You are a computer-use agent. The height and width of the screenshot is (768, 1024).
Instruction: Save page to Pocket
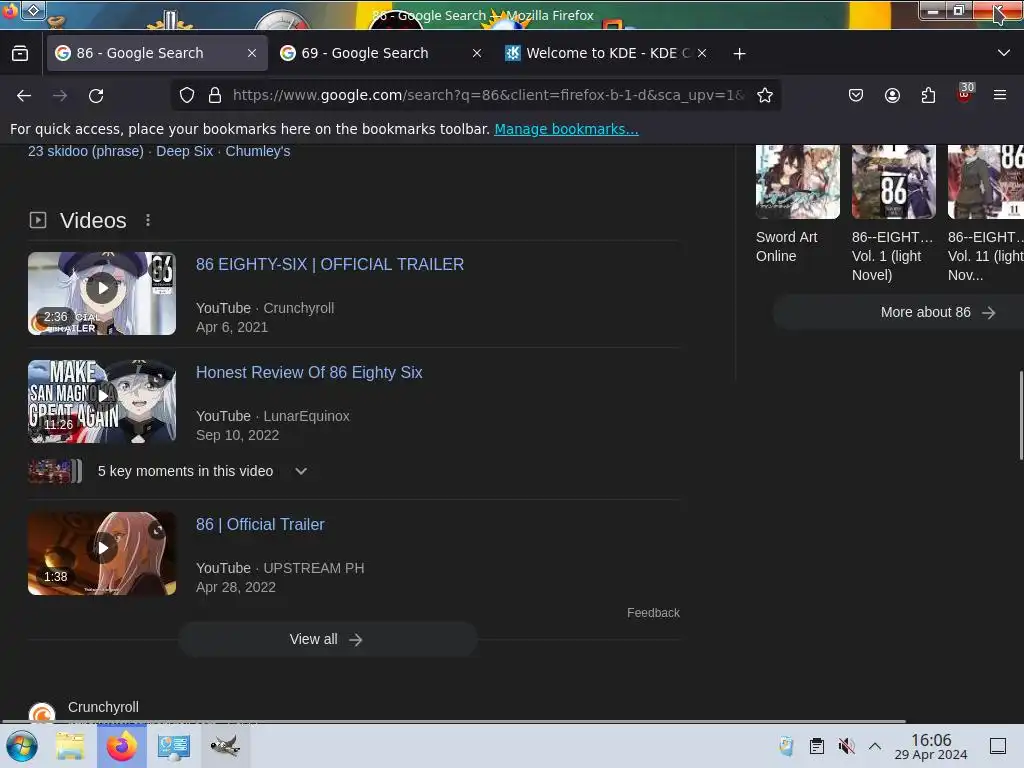pos(856,95)
